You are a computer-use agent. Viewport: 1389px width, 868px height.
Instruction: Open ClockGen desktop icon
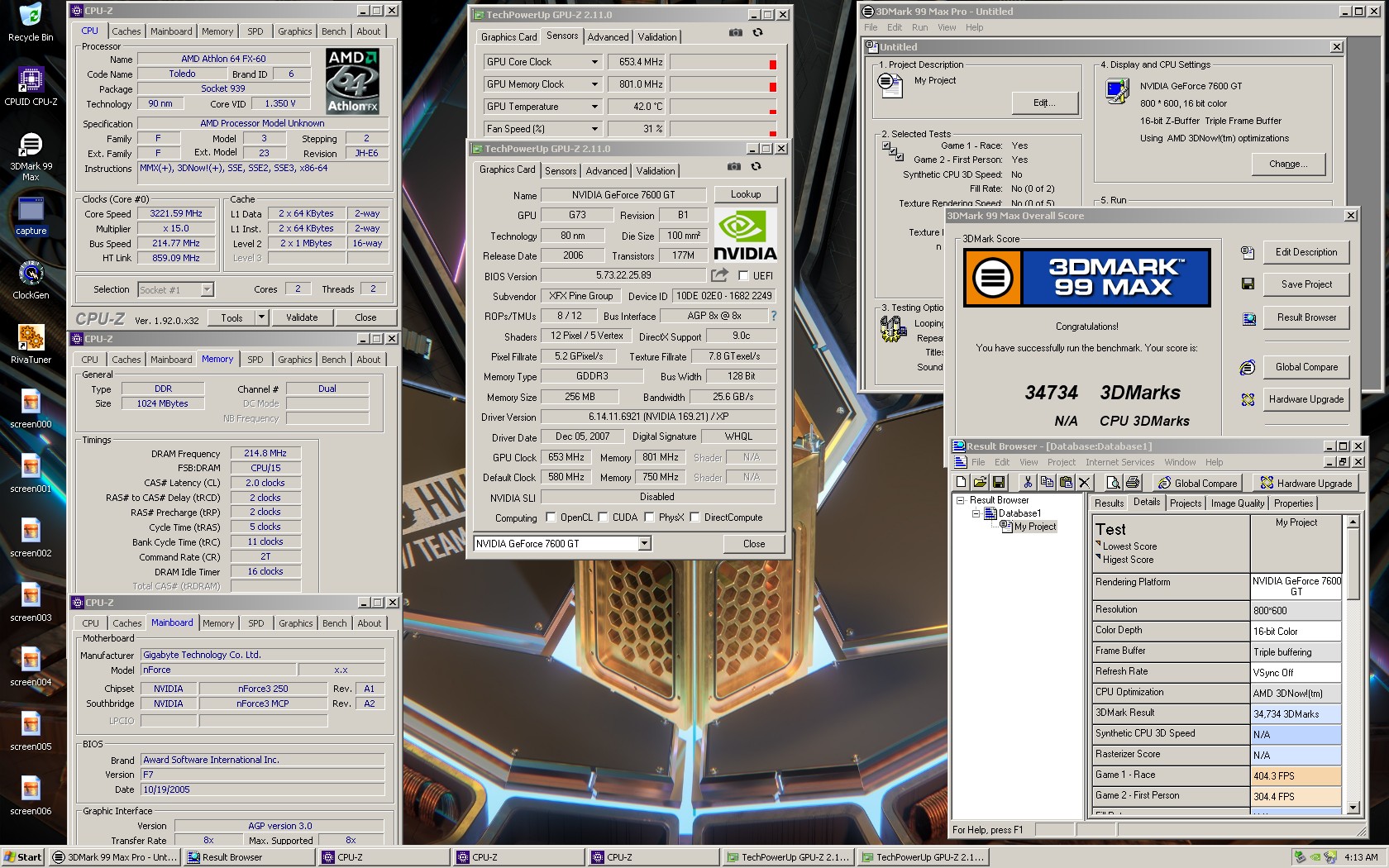coord(31,280)
